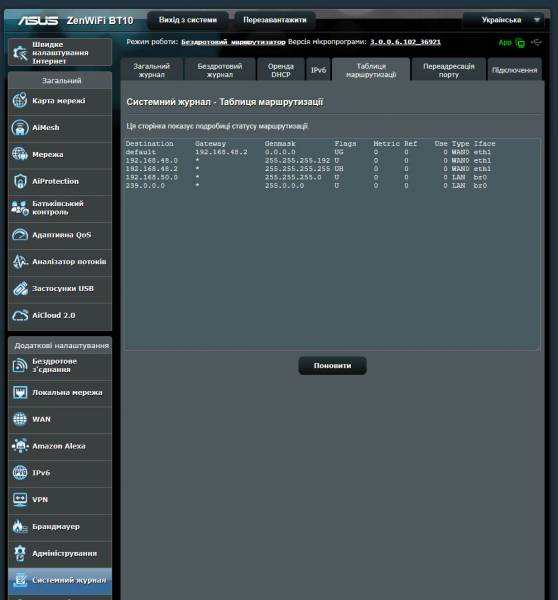558x600 pixels.
Task: Click the Iface column header
Action: pos(485,144)
